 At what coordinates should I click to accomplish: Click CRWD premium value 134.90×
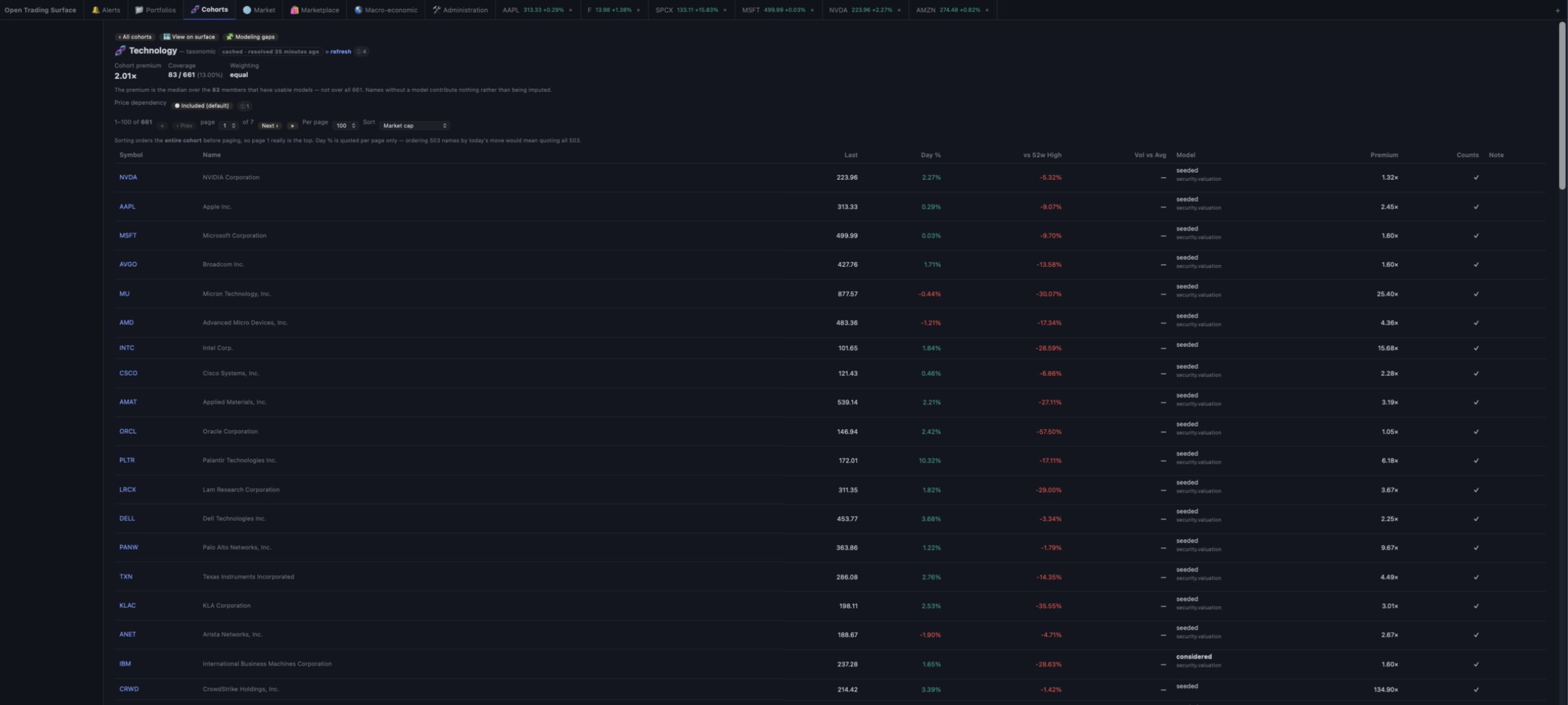(x=1386, y=690)
